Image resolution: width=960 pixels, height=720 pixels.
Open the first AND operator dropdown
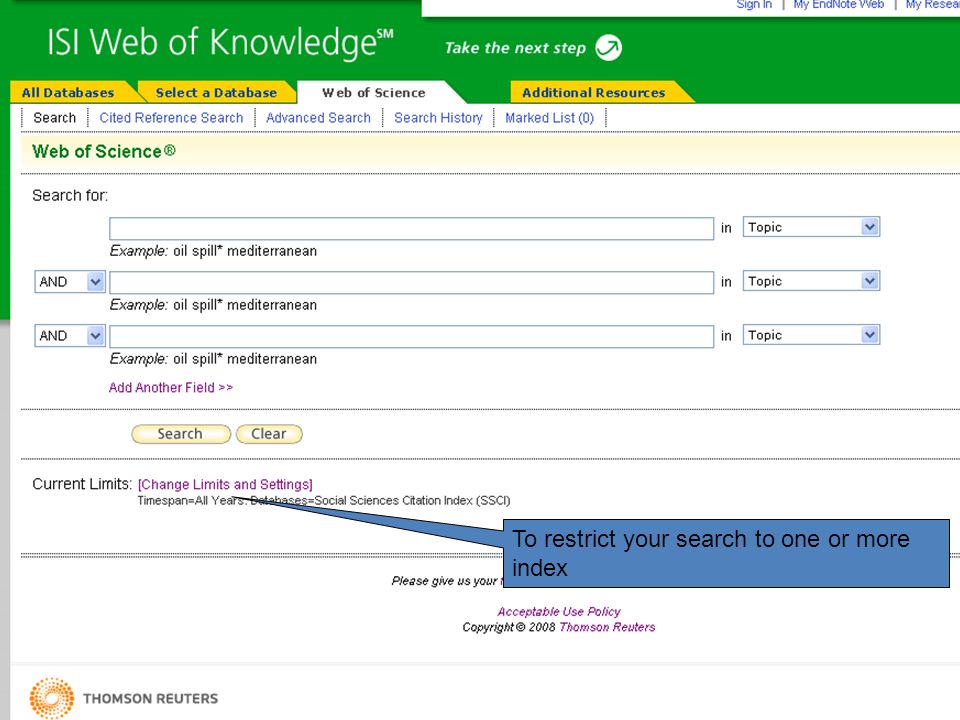coord(70,282)
